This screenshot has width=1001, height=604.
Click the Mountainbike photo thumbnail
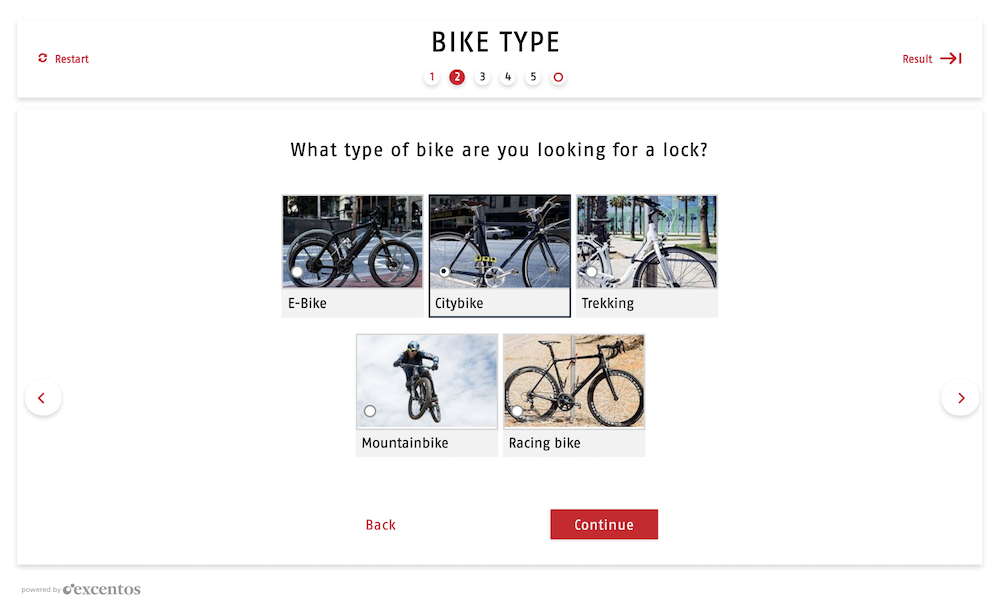(427, 380)
